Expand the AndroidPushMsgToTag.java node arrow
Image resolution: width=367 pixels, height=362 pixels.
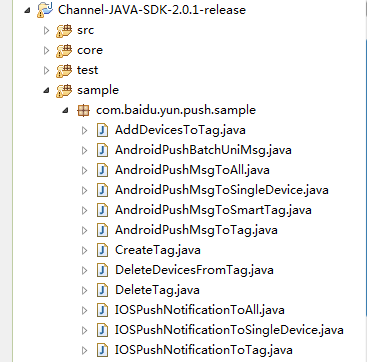click(x=85, y=230)
